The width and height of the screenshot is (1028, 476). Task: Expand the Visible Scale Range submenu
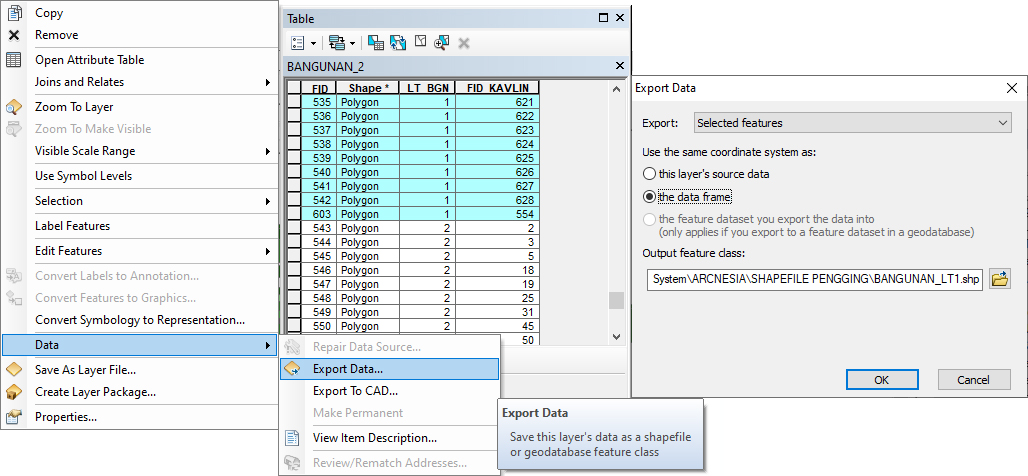(x=267, y=151)
